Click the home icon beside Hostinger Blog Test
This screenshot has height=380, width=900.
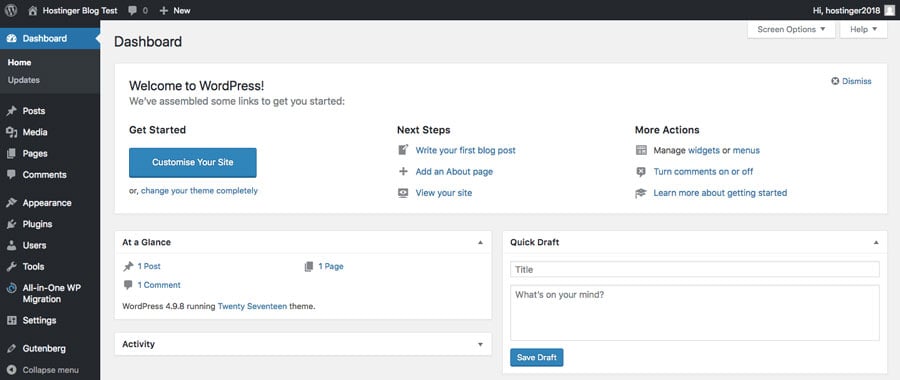pyautogui.click(x=33, y=10)
